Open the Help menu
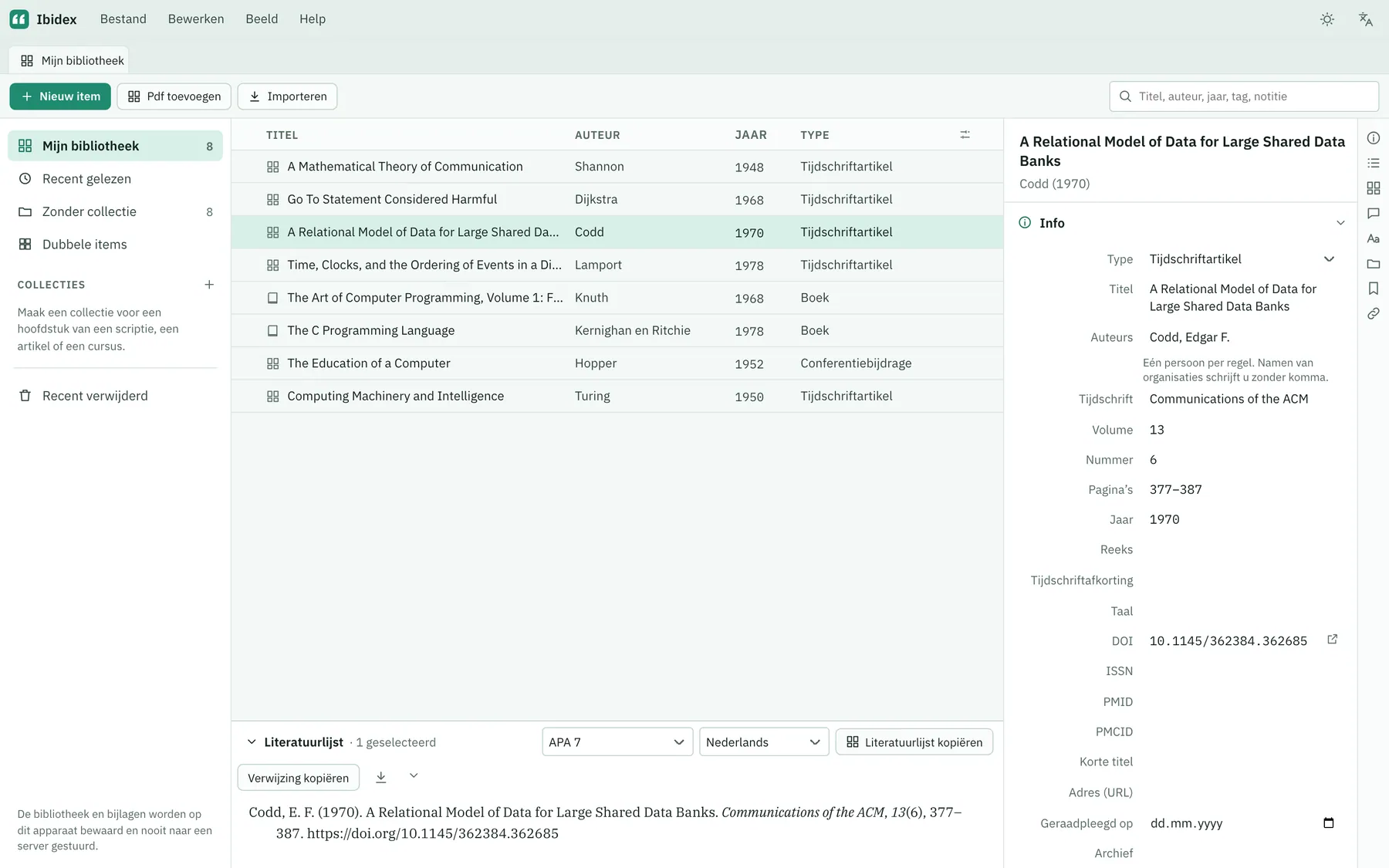The image size is (1389, 868). pos(313,19)
